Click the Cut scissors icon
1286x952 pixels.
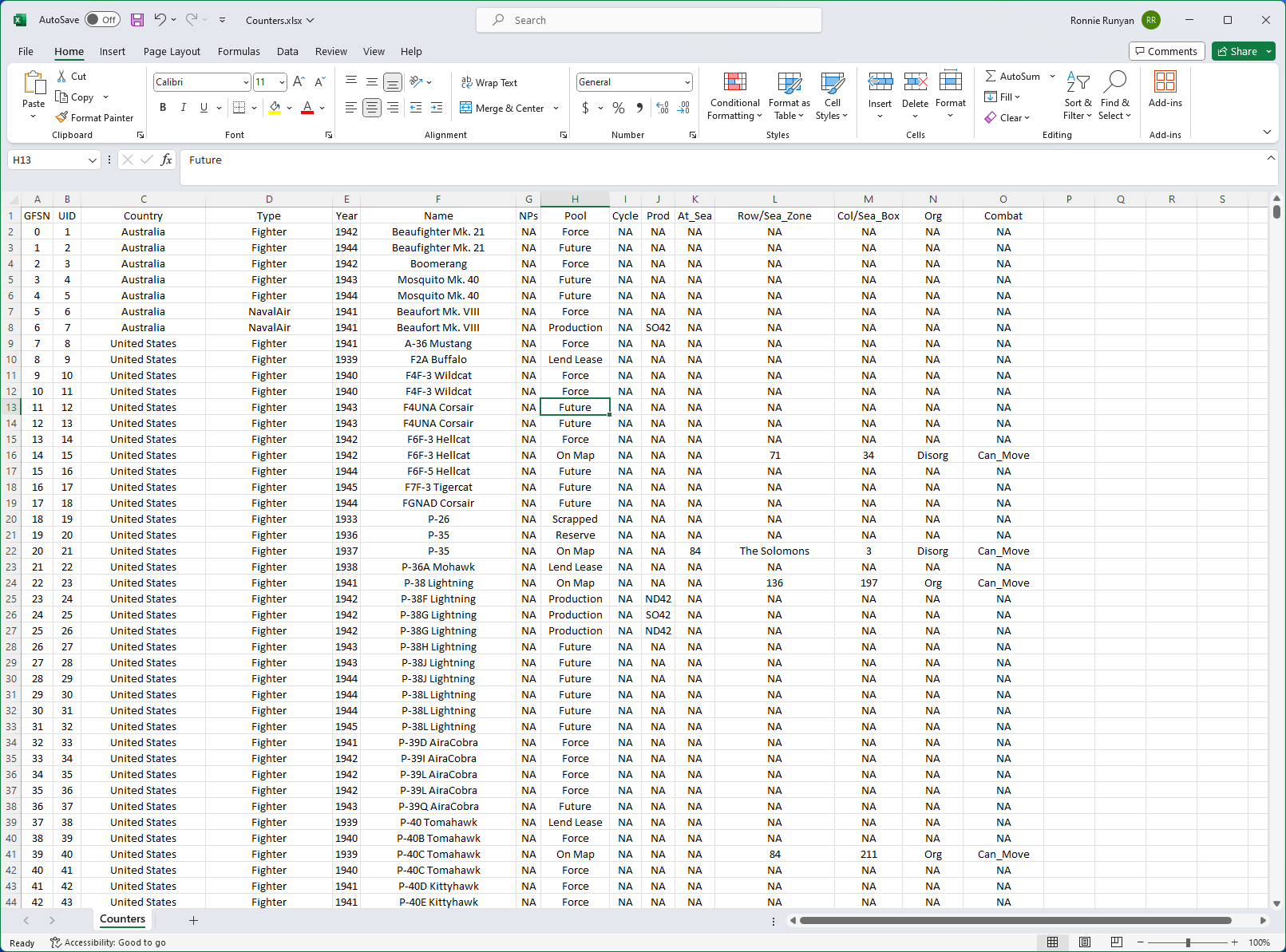click(x=62, y=76)
